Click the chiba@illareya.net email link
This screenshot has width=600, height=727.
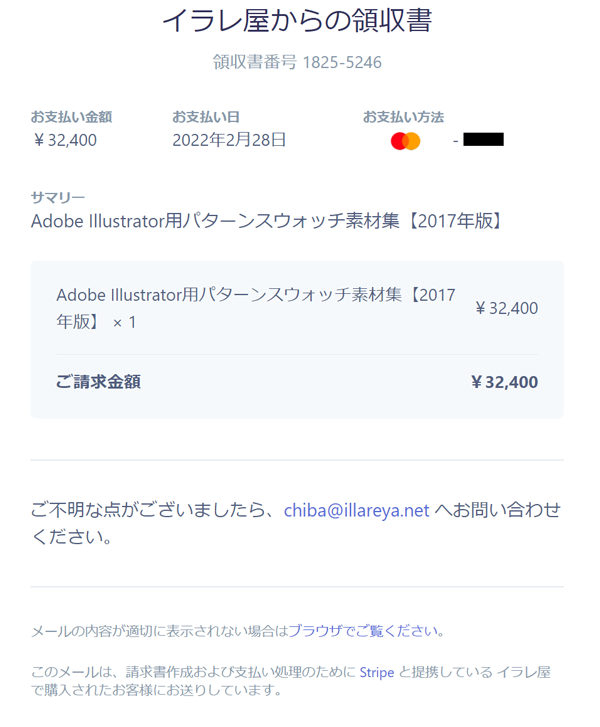pyautogui.click(x=356, y=510)
